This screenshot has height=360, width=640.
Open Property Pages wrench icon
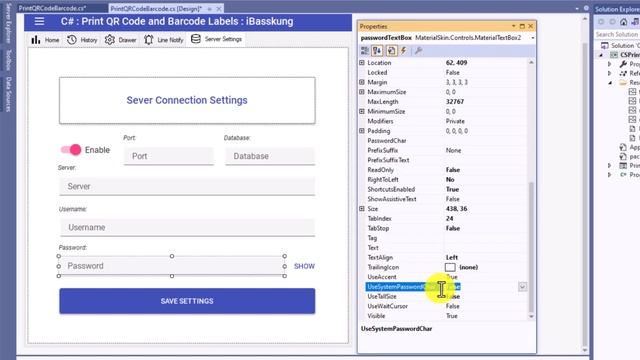click(418, 50)
